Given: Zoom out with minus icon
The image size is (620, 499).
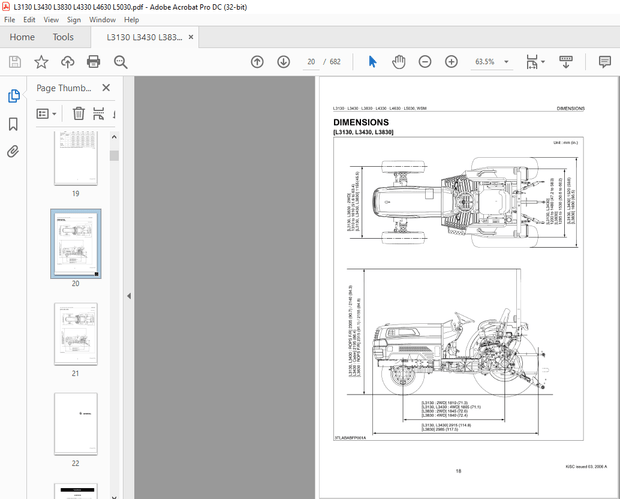Looking at the screenshot, I should tap(425, 62).
